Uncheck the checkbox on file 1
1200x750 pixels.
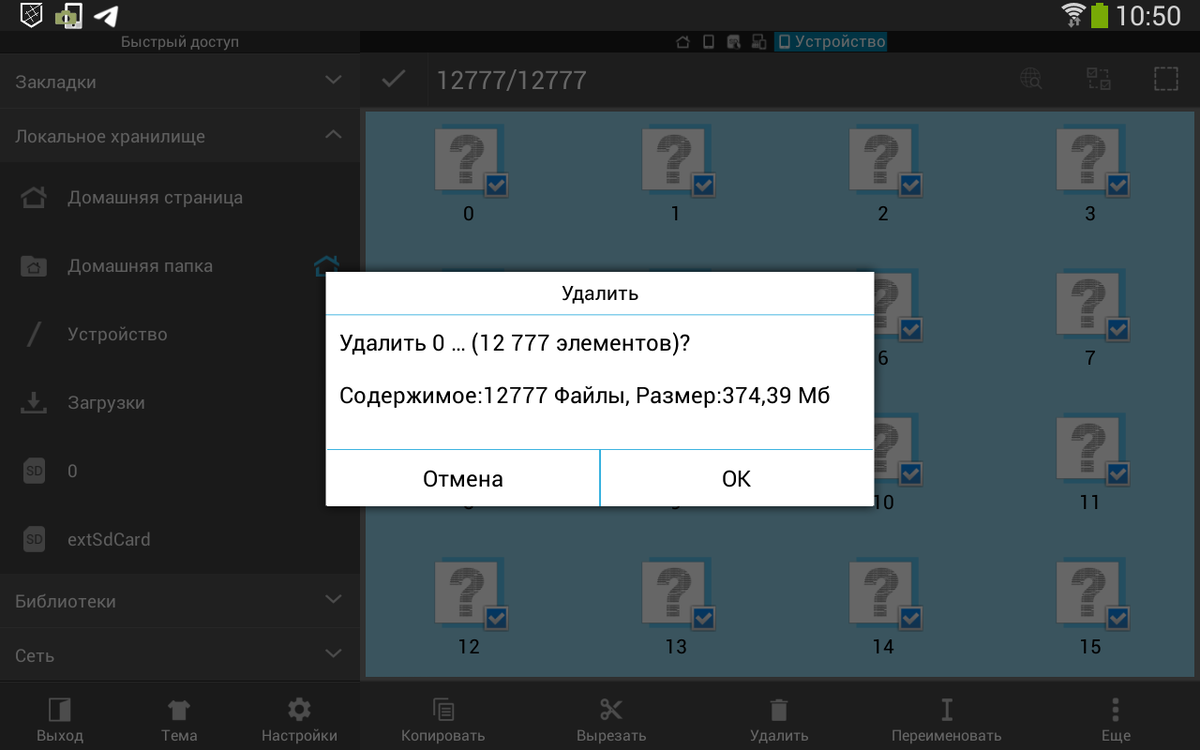click(703, 184)
